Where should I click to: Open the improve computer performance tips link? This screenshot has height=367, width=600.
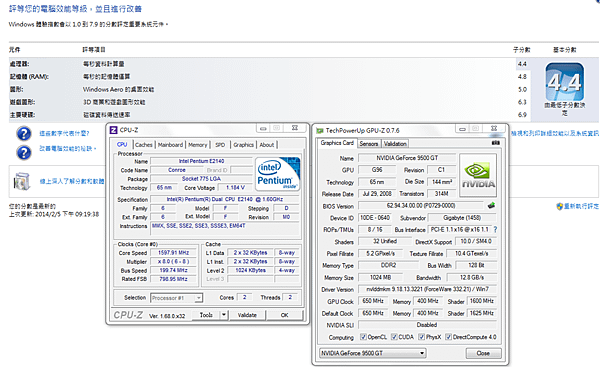[67, 148]
